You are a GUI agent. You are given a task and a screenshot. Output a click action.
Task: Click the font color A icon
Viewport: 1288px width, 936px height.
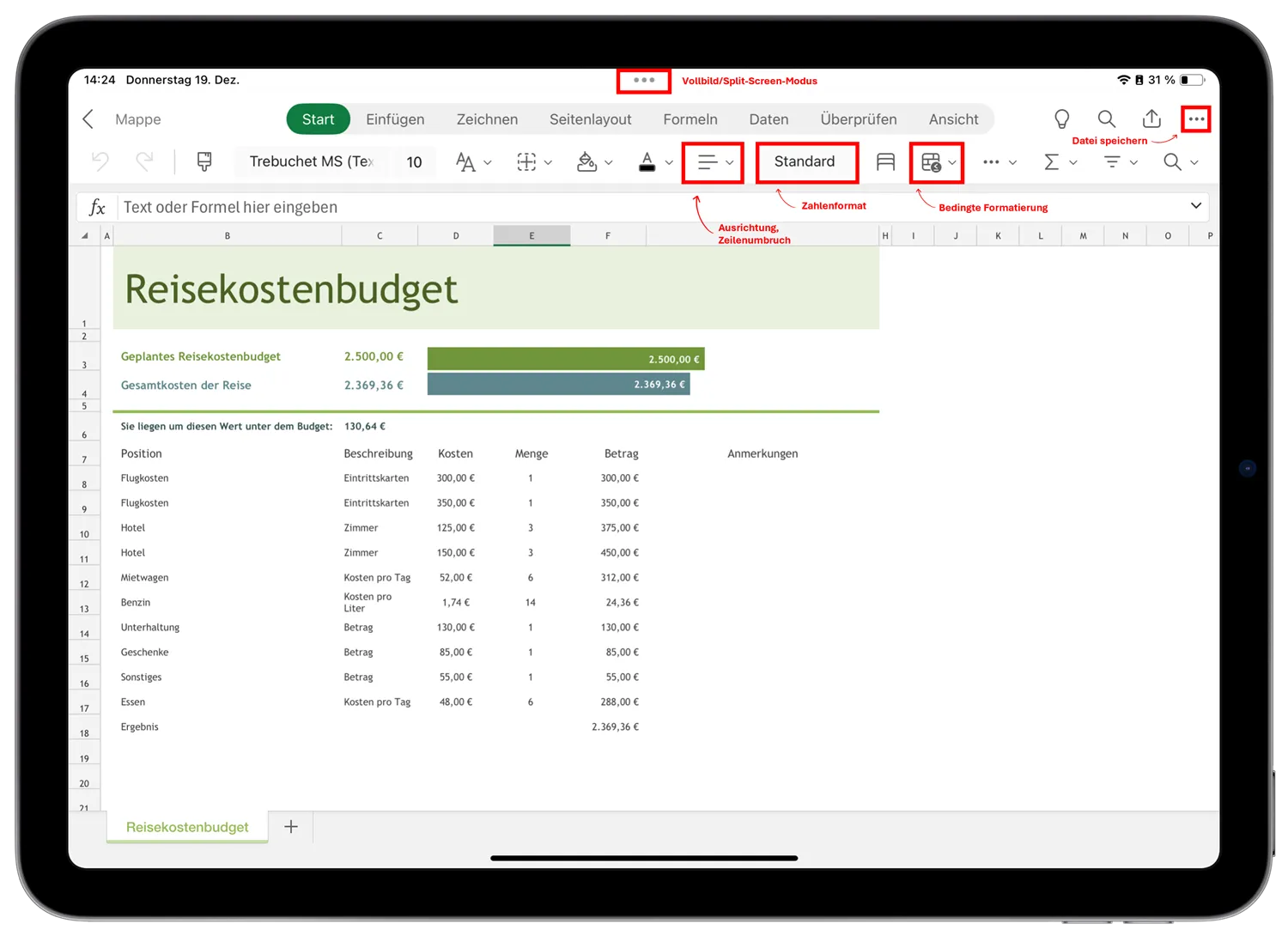(648, 161)
